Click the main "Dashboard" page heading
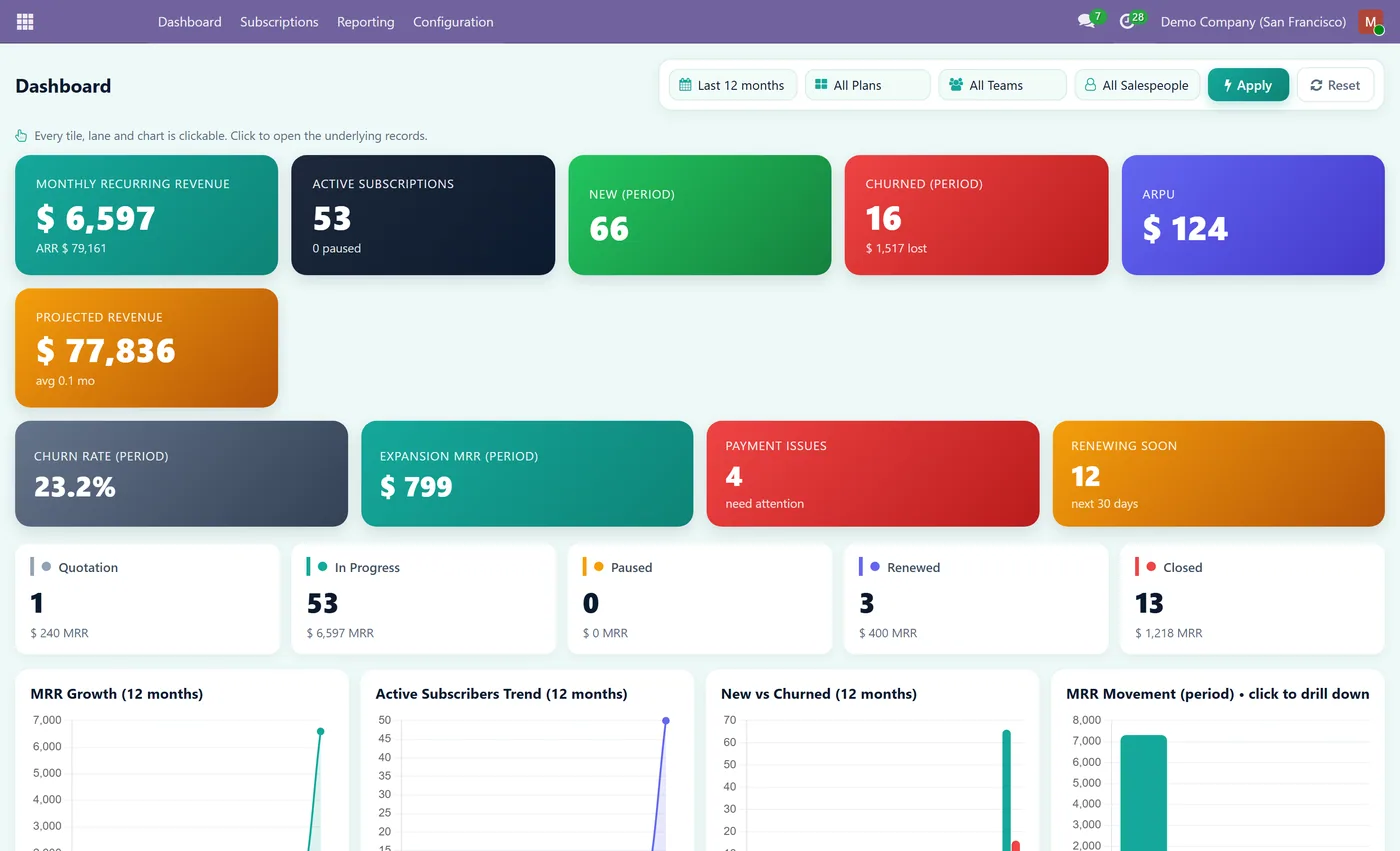 pyautogui.click(x=63, y=86)
